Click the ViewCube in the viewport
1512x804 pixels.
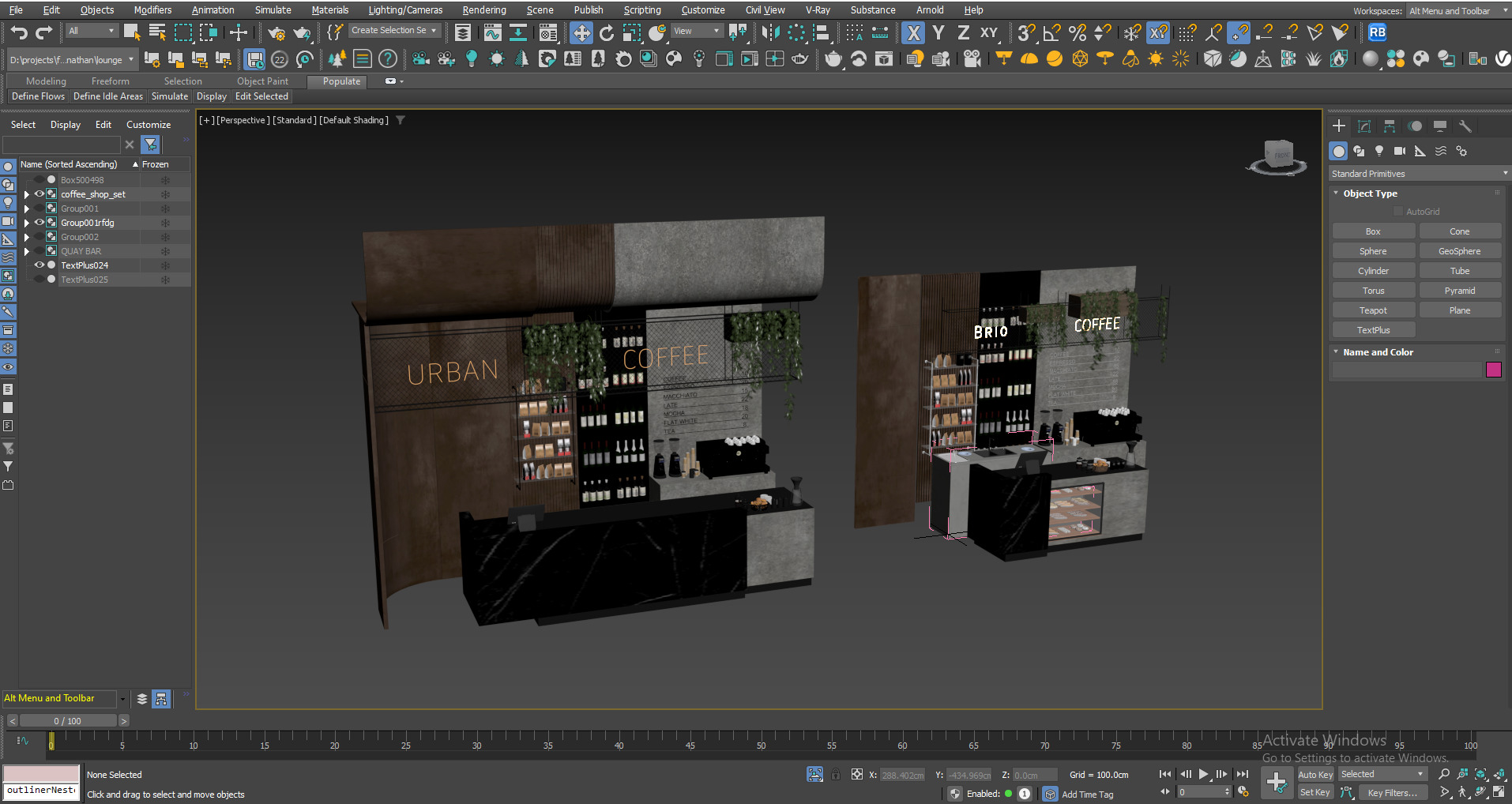(1277, 156)
